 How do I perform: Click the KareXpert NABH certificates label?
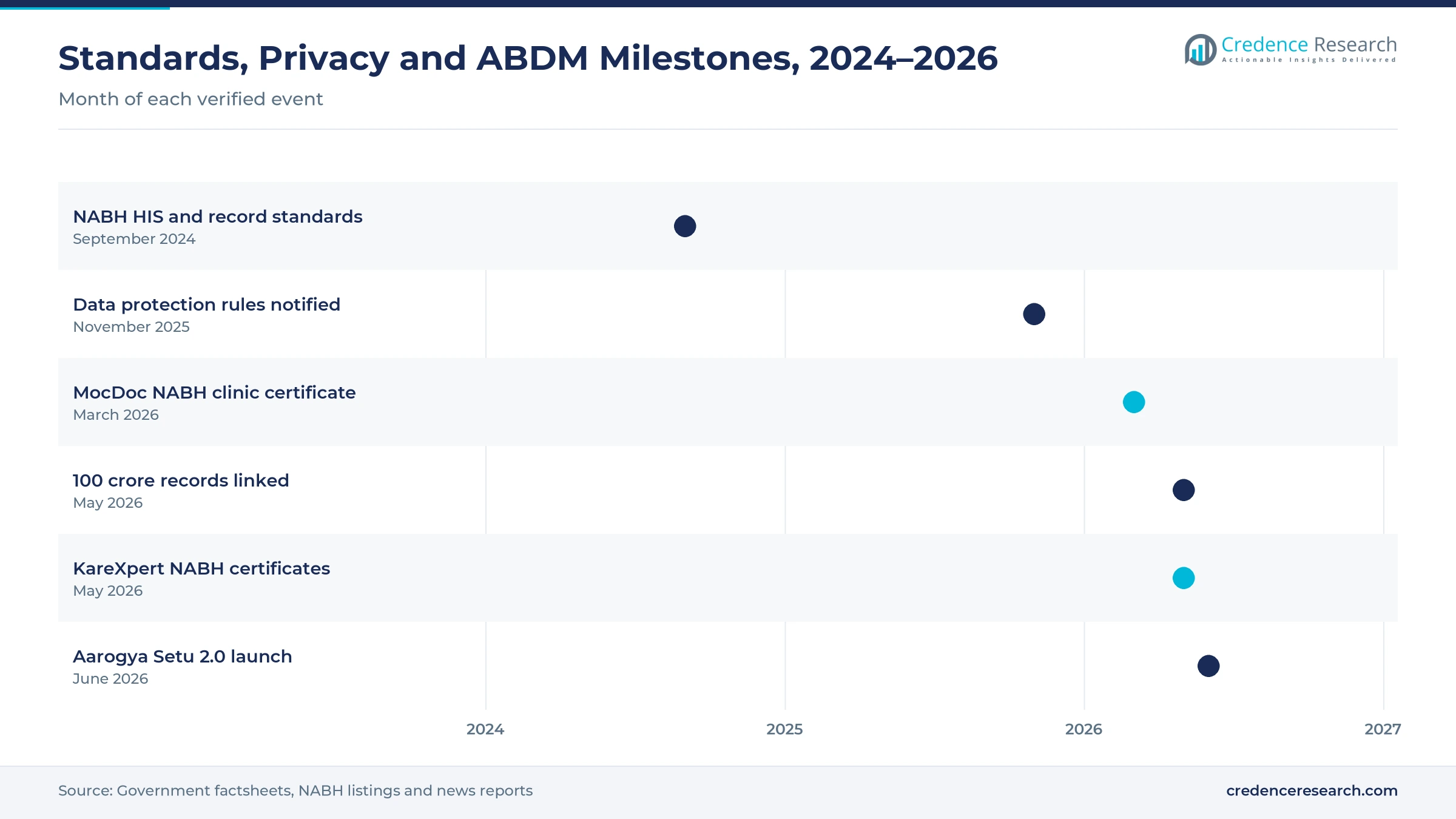click(201, 568)
